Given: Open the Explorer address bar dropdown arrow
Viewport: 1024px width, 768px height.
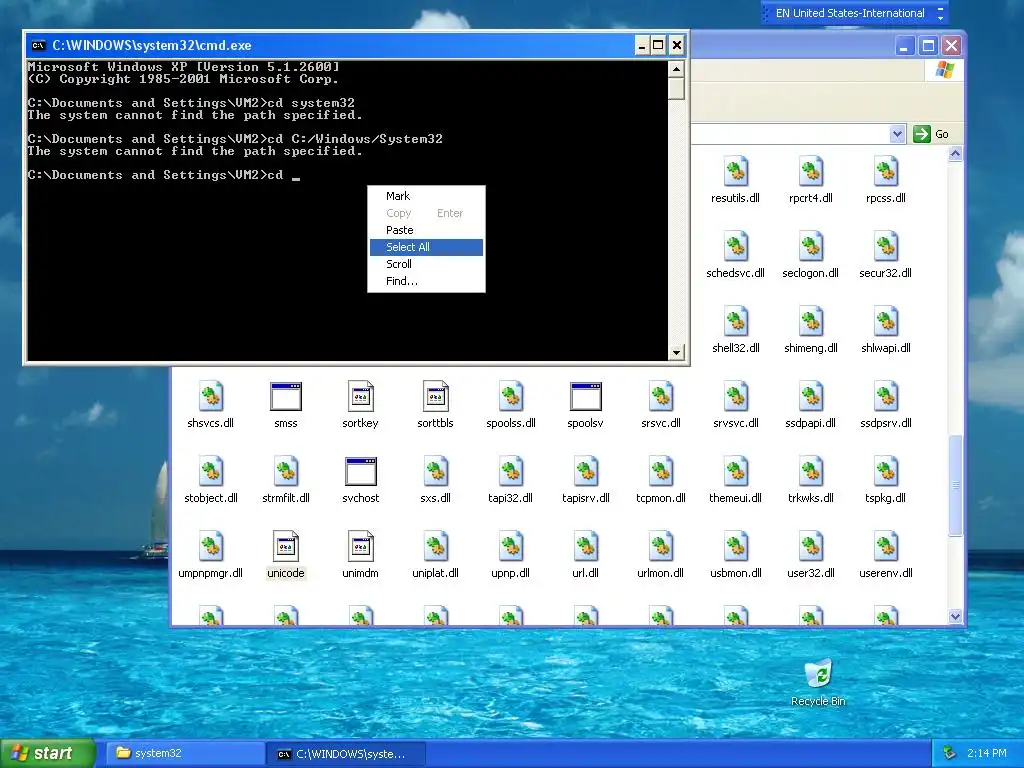Looking at the screenshot, I should tap(897, 134).
